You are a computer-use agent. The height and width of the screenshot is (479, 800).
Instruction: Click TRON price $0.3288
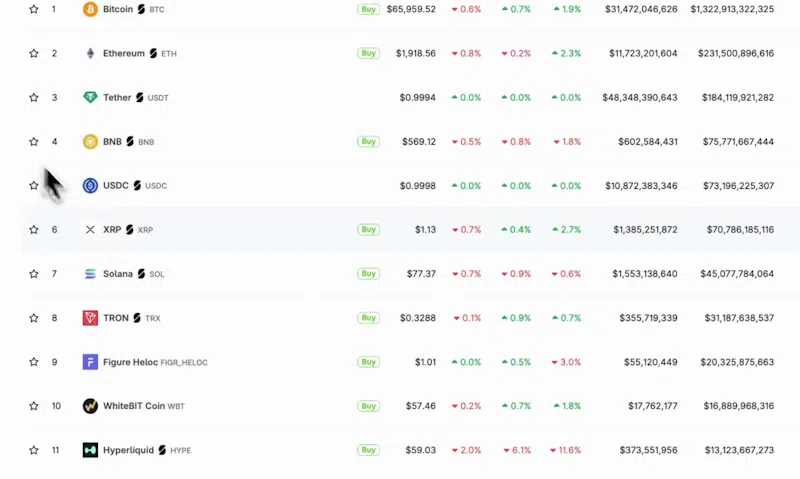click(418, 318)
